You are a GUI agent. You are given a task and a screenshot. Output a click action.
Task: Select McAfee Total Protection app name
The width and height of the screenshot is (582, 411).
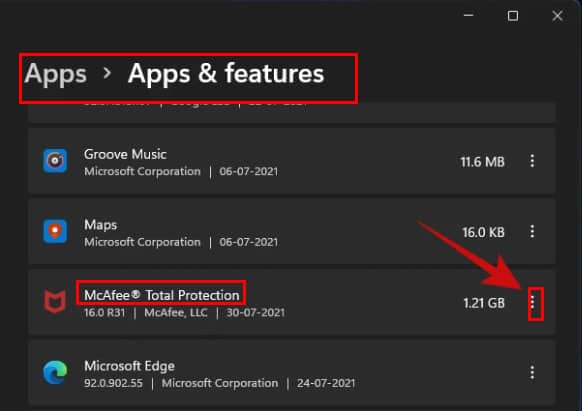click(161, 295)
